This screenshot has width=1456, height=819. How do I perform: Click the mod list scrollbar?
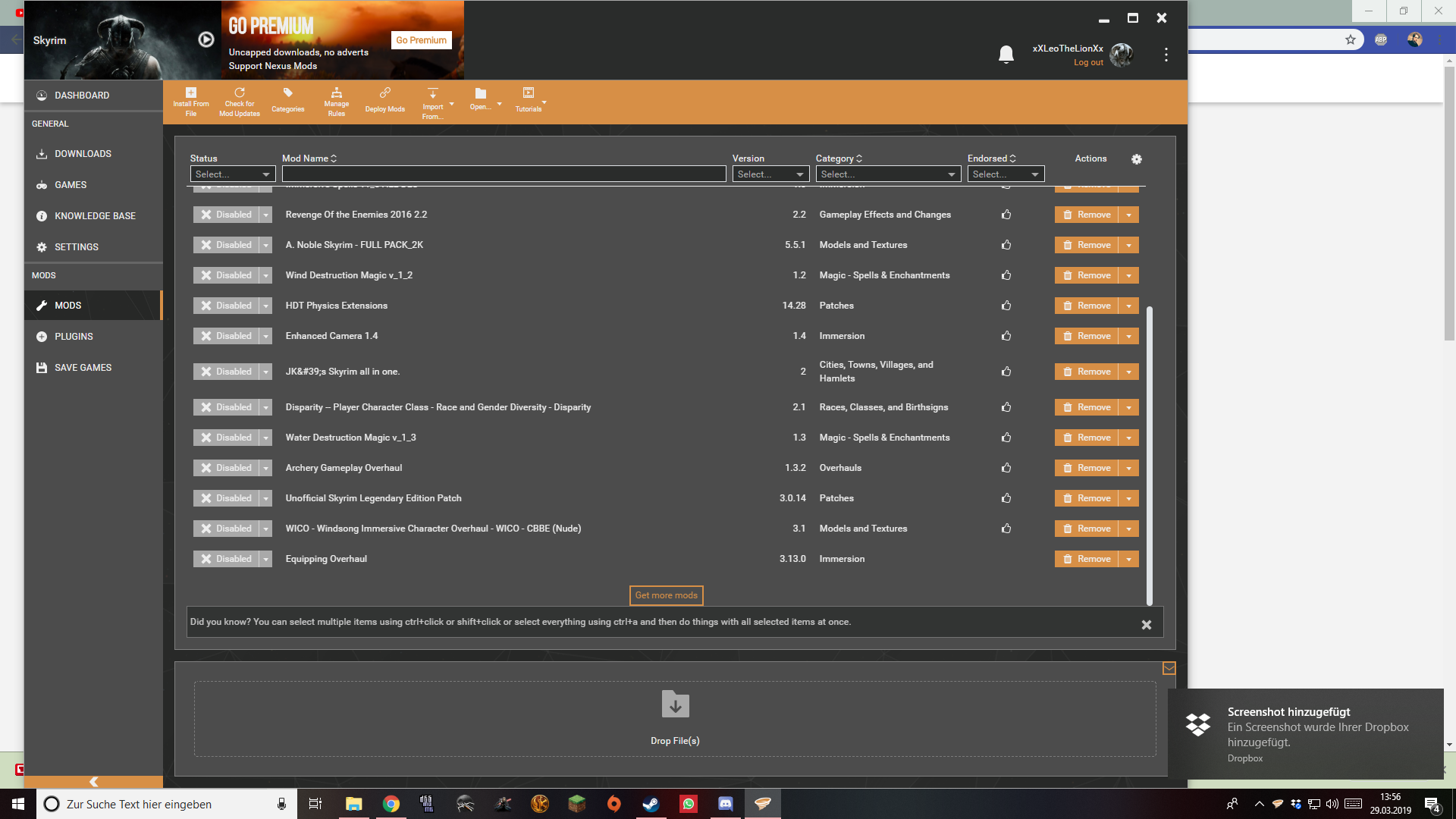(1150, 455)
